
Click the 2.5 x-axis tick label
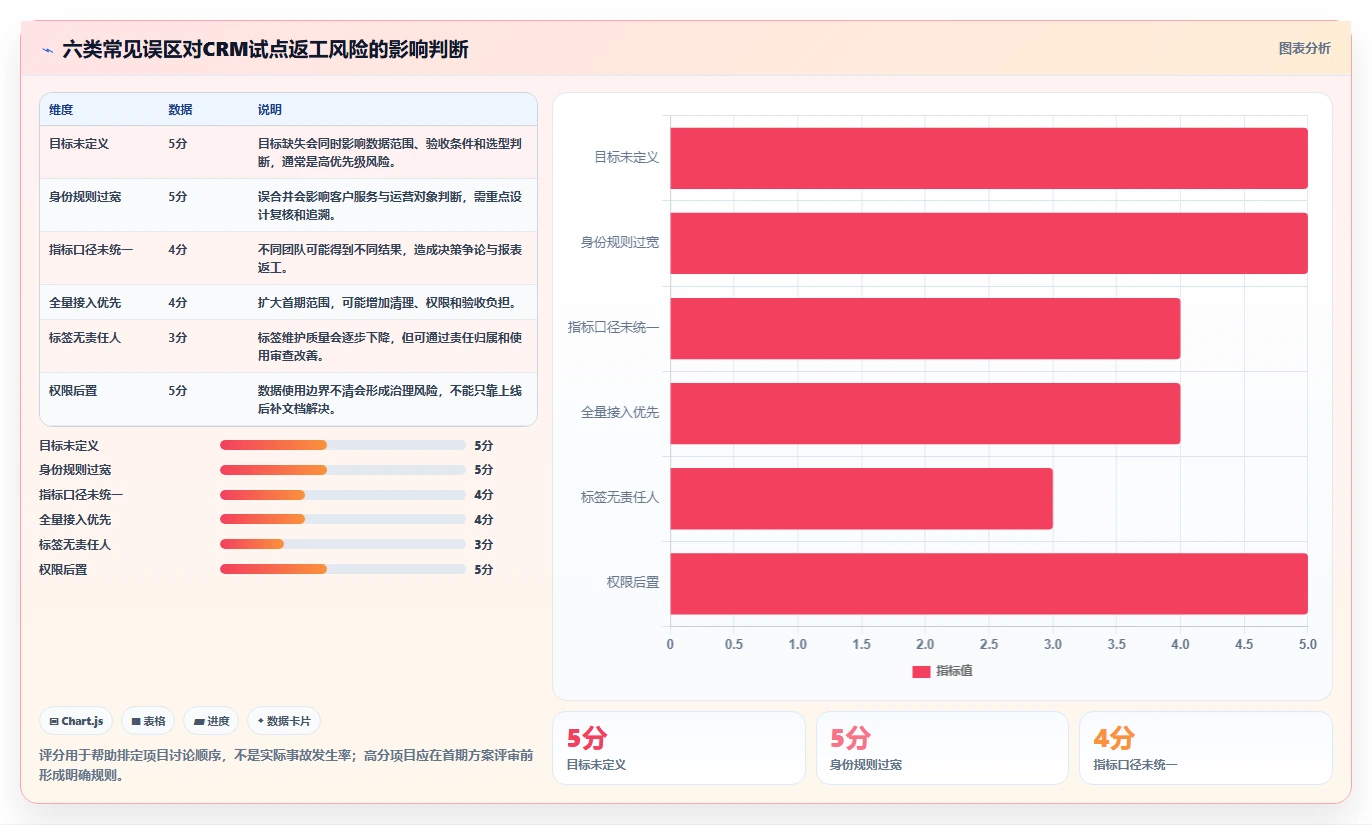coord(989,645)
